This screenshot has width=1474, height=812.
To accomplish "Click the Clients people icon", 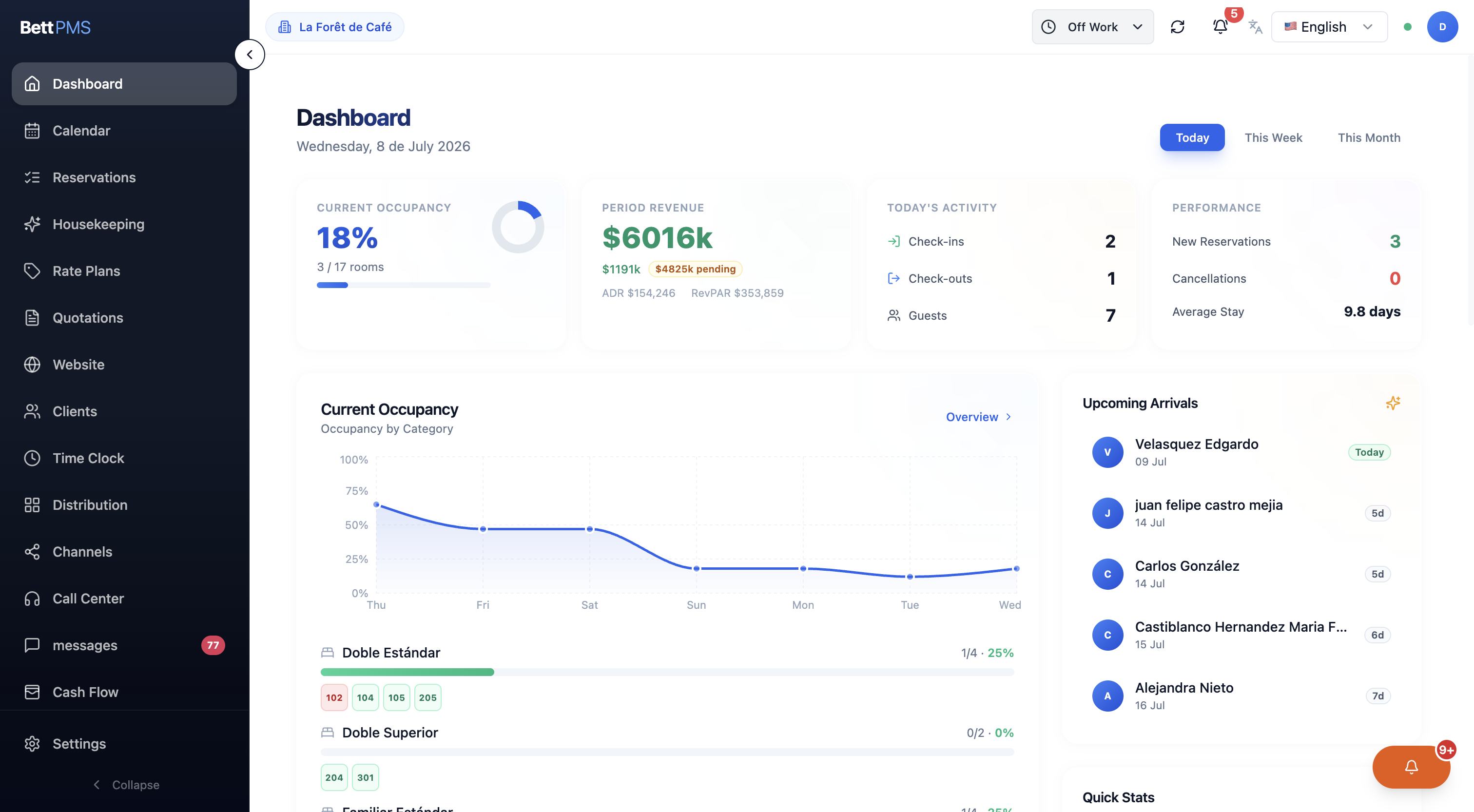I will click(32, 411).
